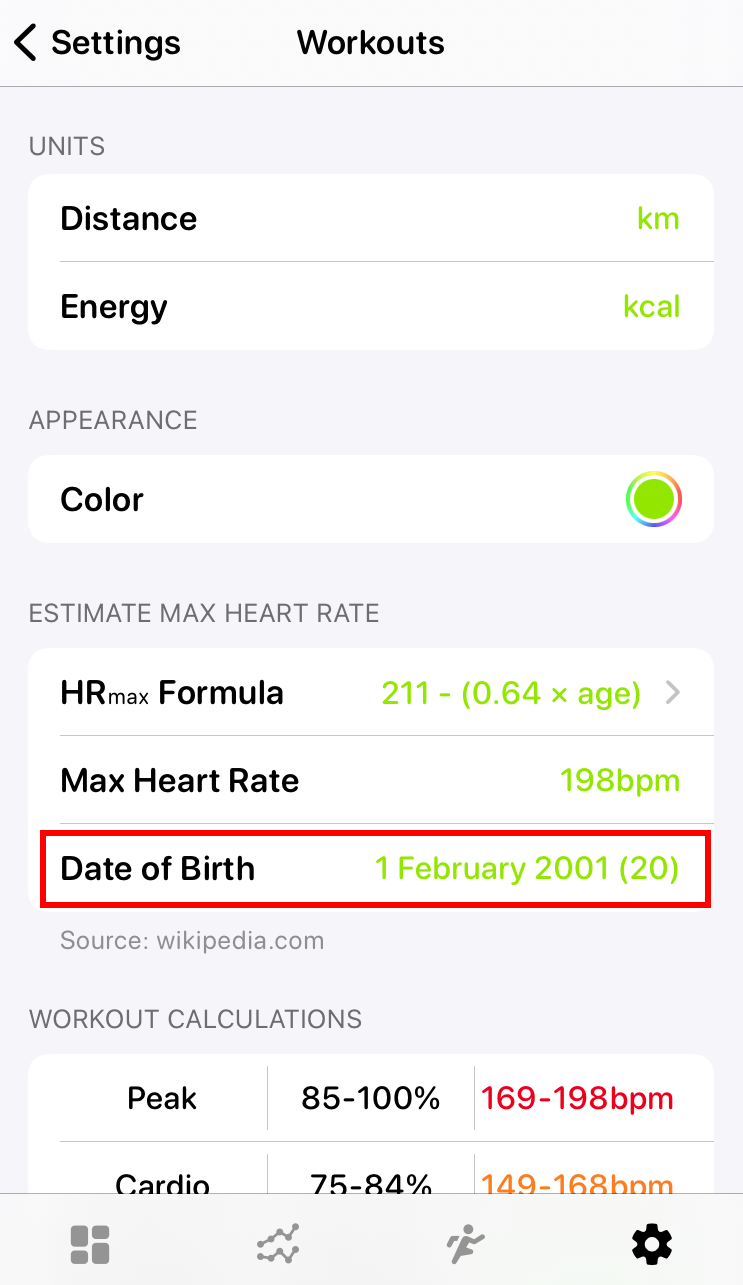Open the 211 - (0.64 × age) formula selector

tap(511, 692)
